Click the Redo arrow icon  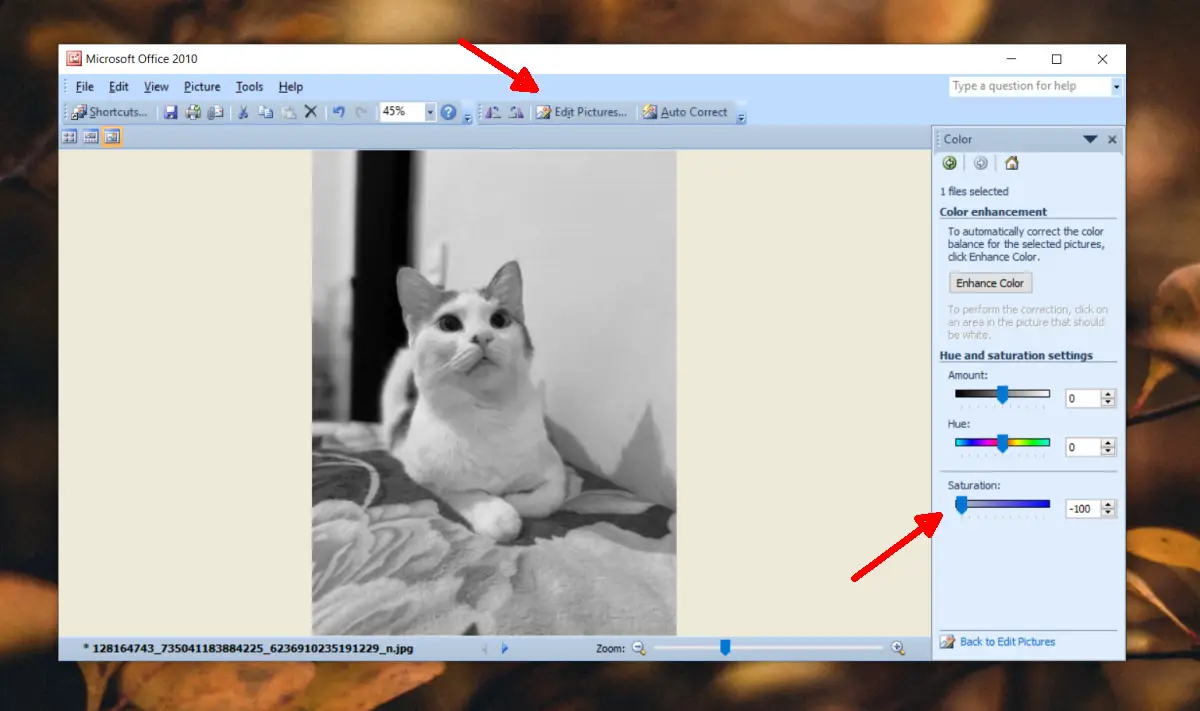click(x=361, y=112)
